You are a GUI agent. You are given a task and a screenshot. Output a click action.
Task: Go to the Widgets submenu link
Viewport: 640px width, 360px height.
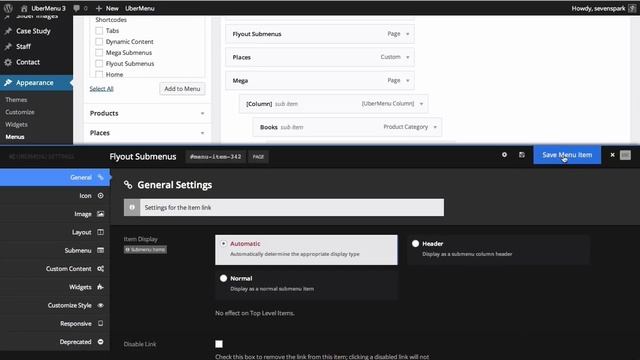[17, 124]
